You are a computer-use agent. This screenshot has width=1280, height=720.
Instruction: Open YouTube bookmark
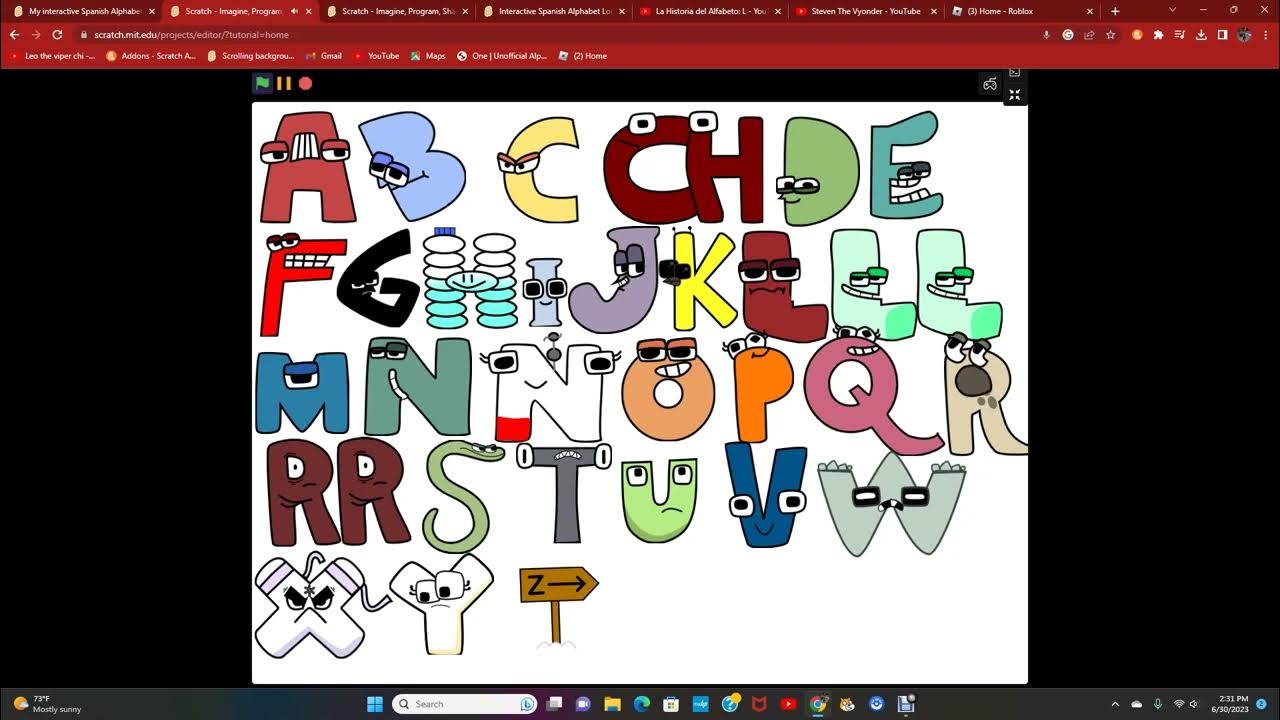[x=376, y=56]
